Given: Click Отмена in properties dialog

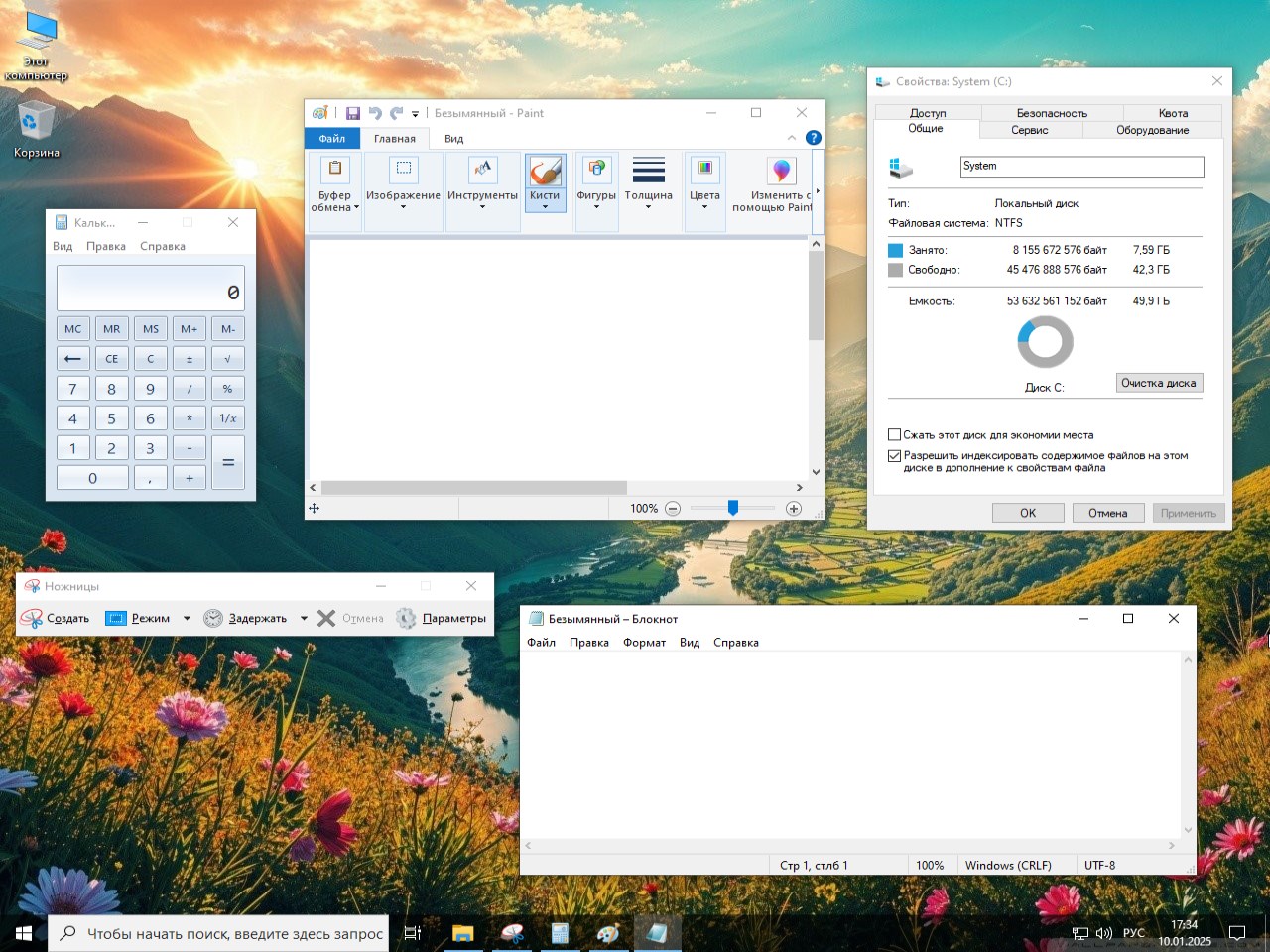Looking at the screenshot, I should pos(1108,513).
